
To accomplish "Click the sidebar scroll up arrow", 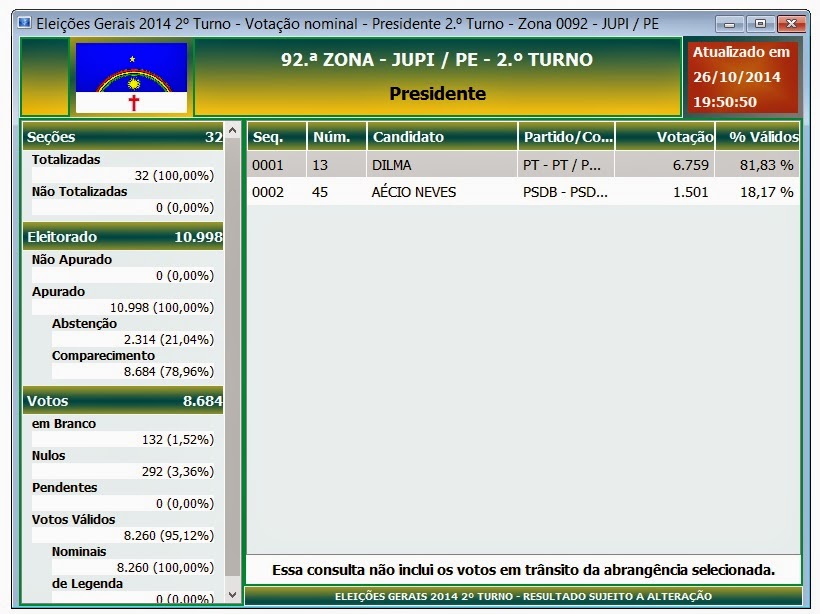I will click(233, 129).
